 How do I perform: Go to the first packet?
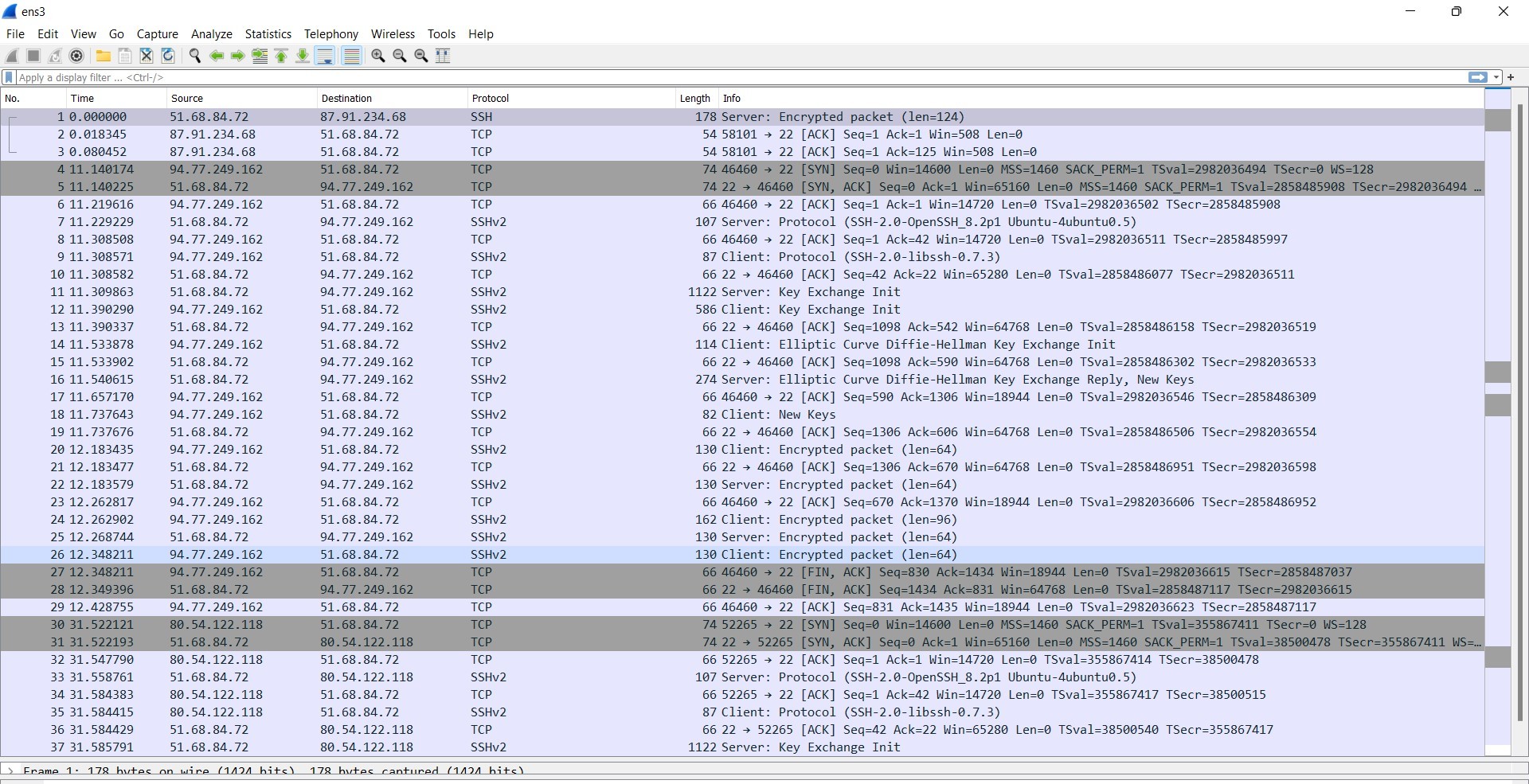281,56
